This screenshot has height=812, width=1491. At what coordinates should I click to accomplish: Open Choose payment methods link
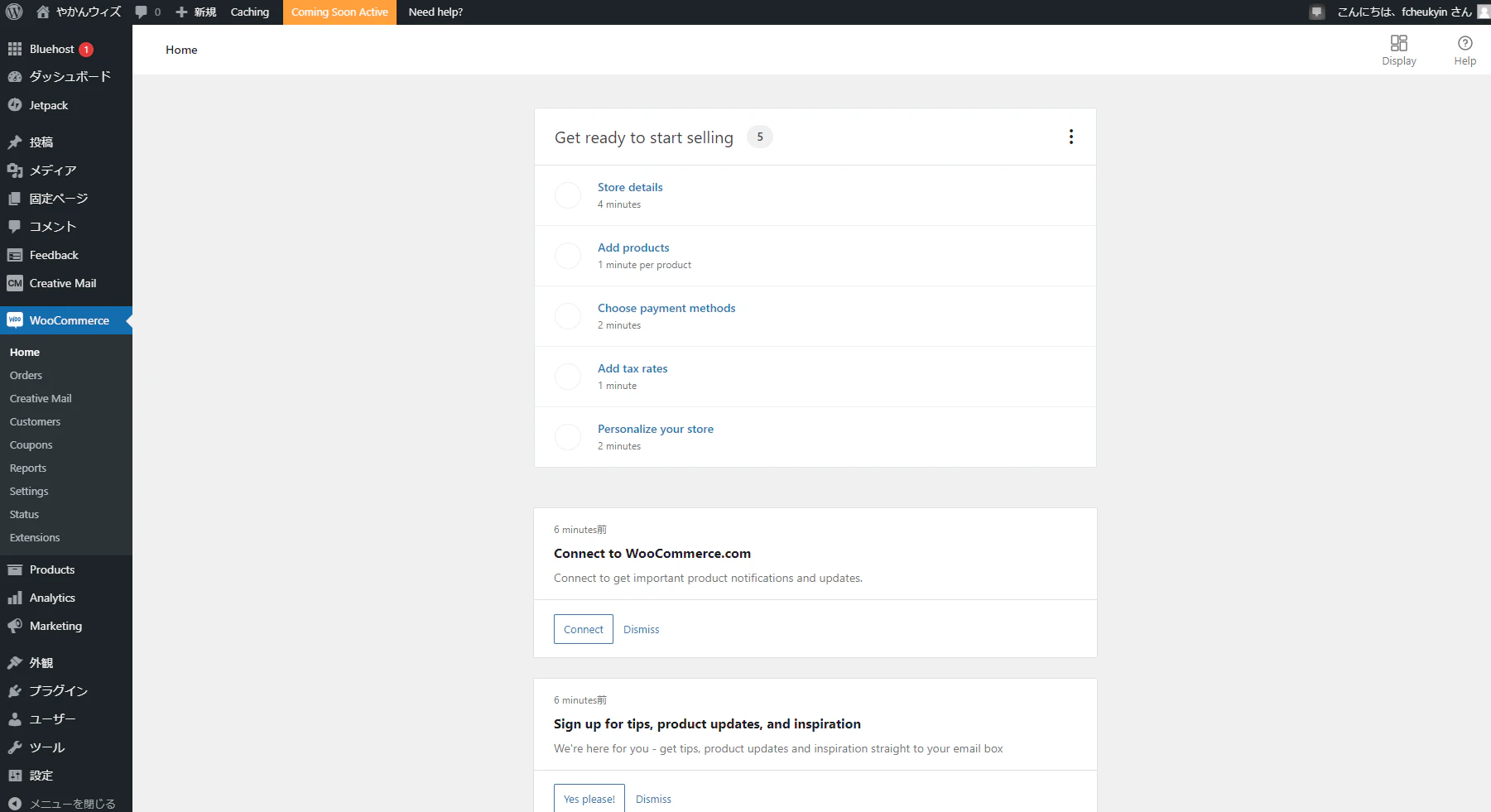[x=666, y=308]
